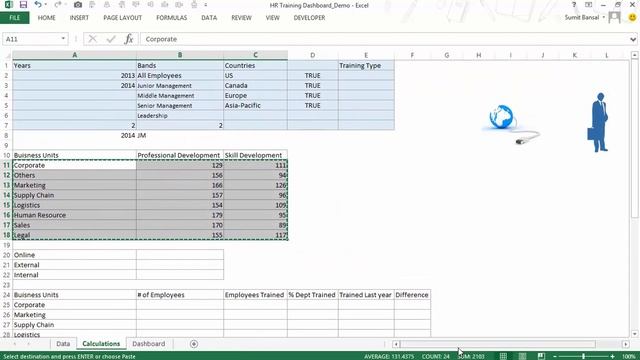Click the AVERAGE value in status bar
The height and width of the screenshot is (360, 640).
(x=389, y=356)
